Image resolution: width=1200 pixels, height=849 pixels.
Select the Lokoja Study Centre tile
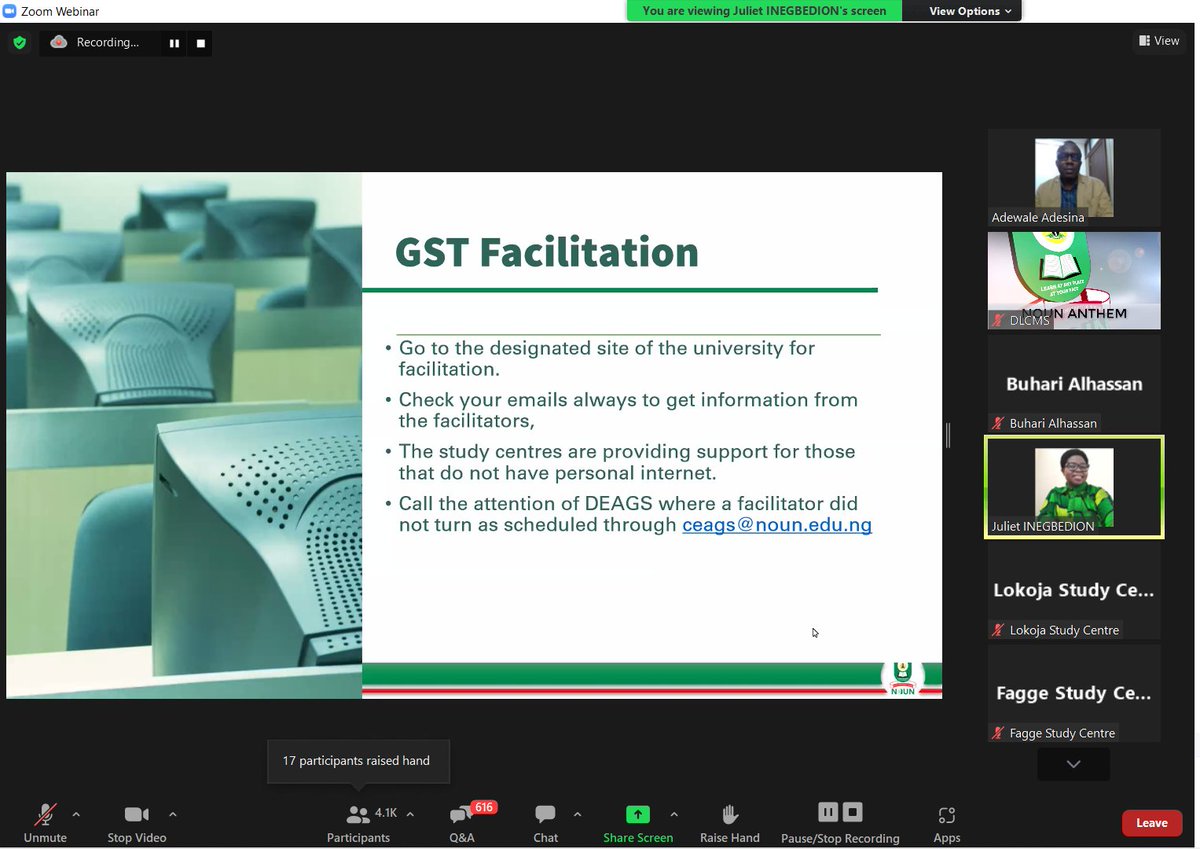tap(1074, 591)
